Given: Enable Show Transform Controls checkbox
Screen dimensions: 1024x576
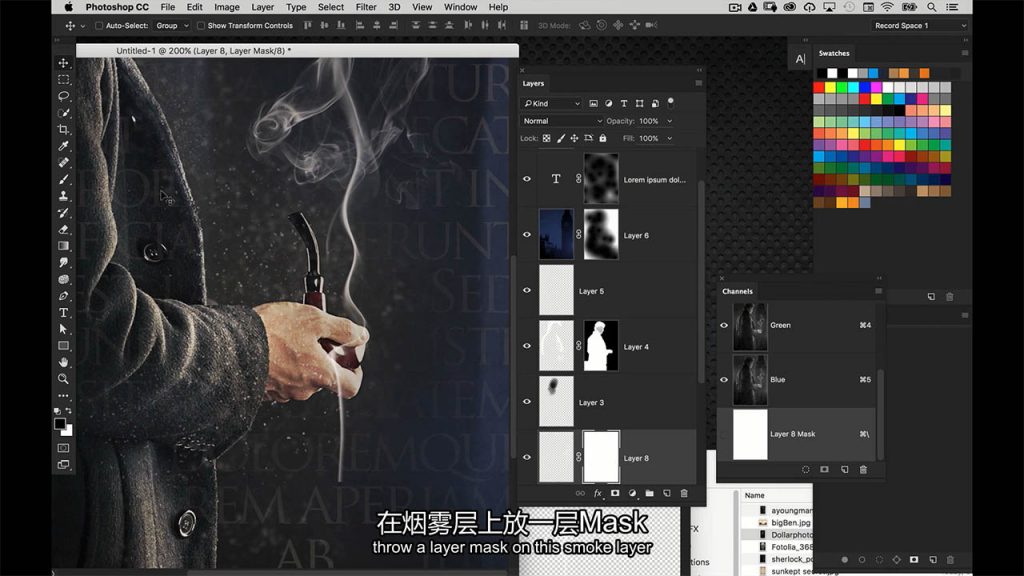Looking at the screenshot, I should 200,25.
